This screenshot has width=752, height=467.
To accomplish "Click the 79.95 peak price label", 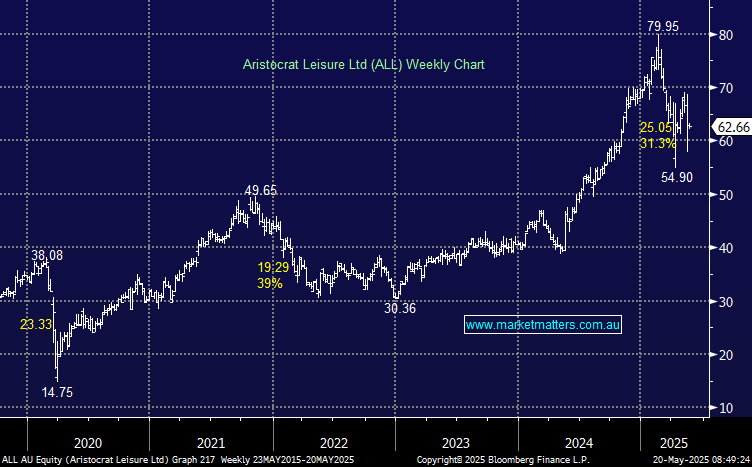I will tap(663, 26).
